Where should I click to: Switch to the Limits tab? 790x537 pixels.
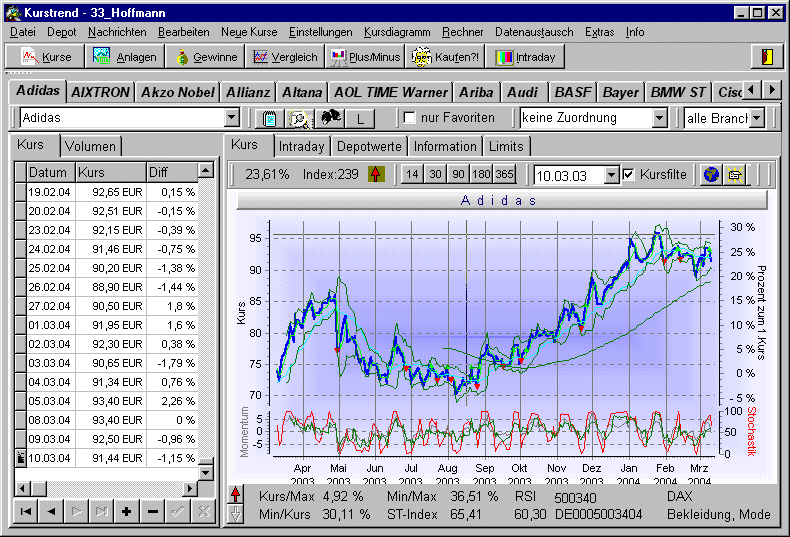[506, 147]
